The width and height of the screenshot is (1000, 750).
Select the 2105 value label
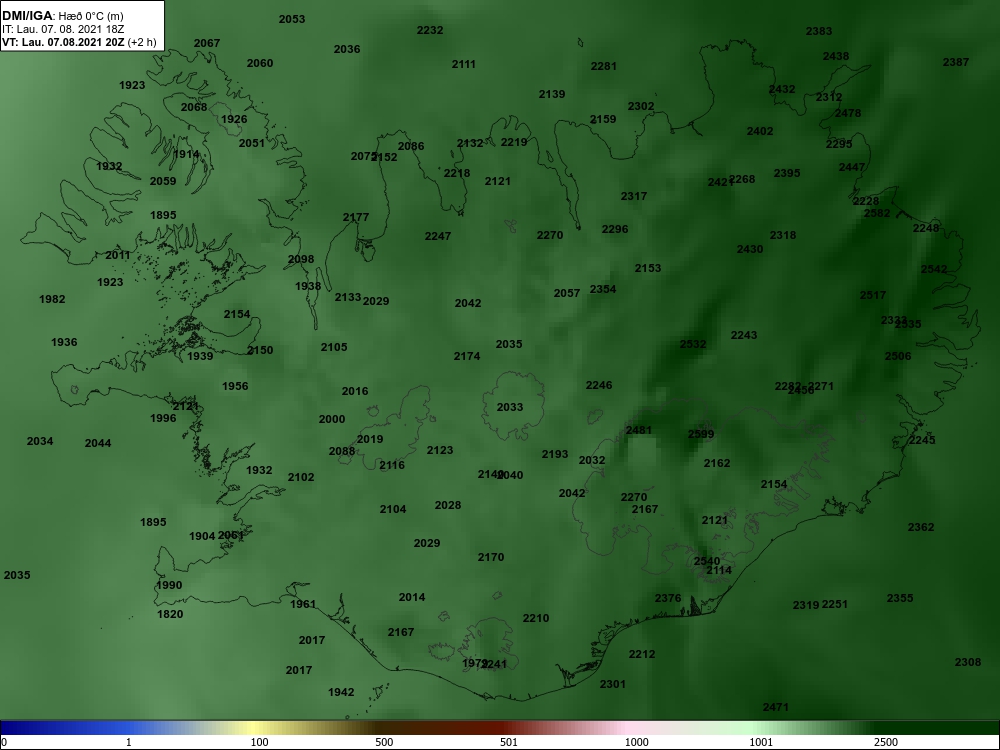point(334,347)
